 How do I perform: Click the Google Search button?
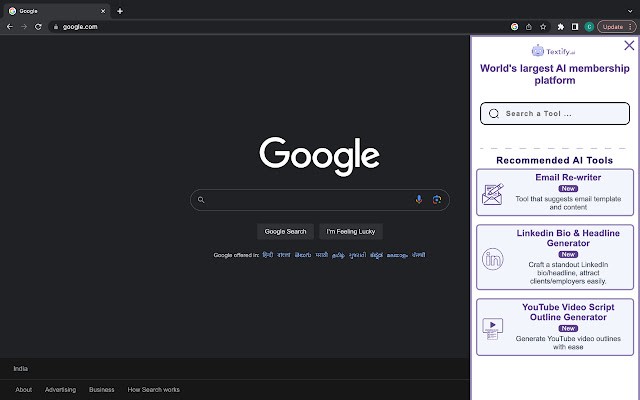click(285, 231)
